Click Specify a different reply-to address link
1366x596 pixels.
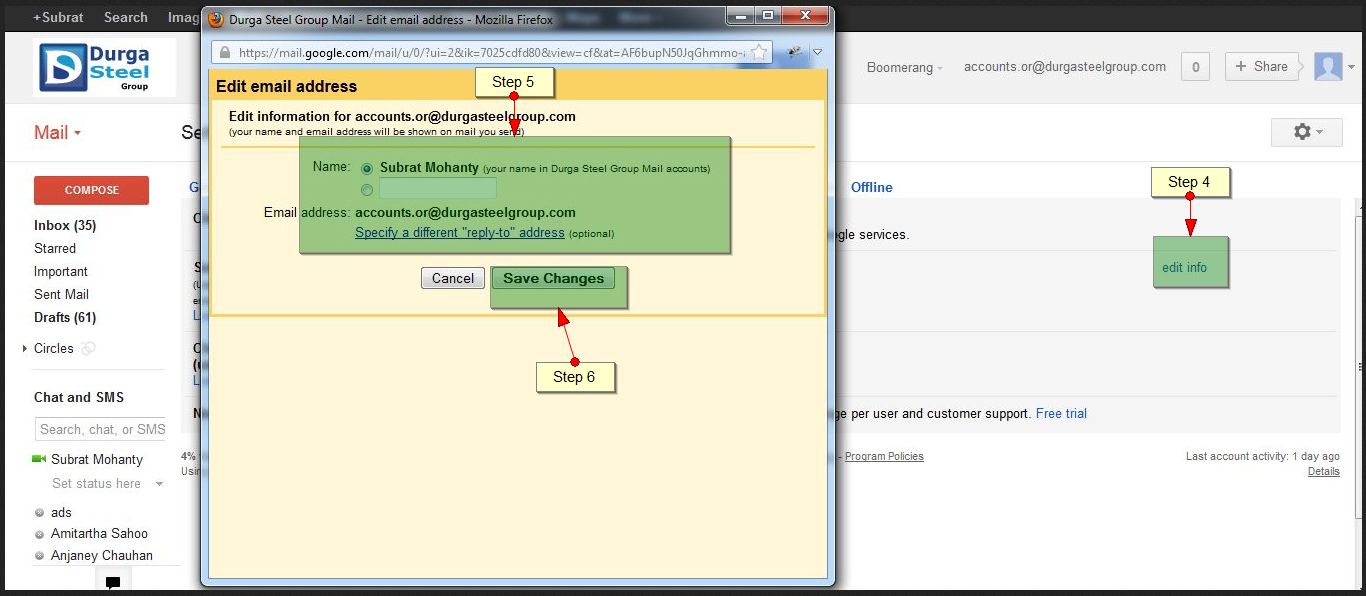[460, 233]
